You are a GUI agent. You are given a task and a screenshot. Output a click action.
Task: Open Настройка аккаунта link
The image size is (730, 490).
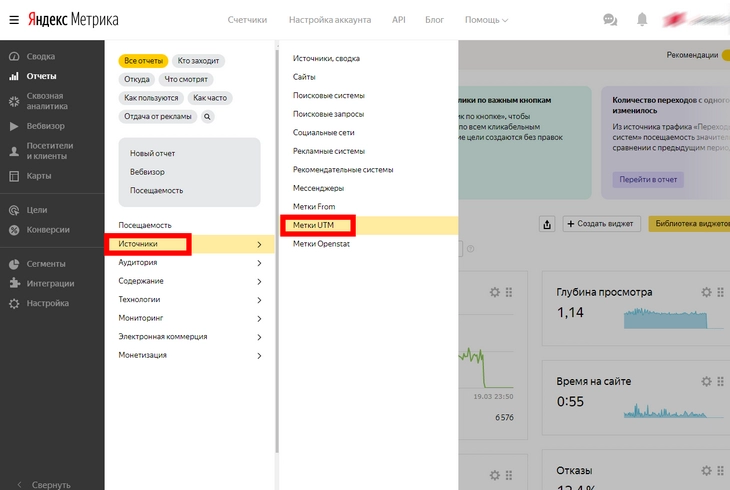pyautogui.click(x=330, y=20)
